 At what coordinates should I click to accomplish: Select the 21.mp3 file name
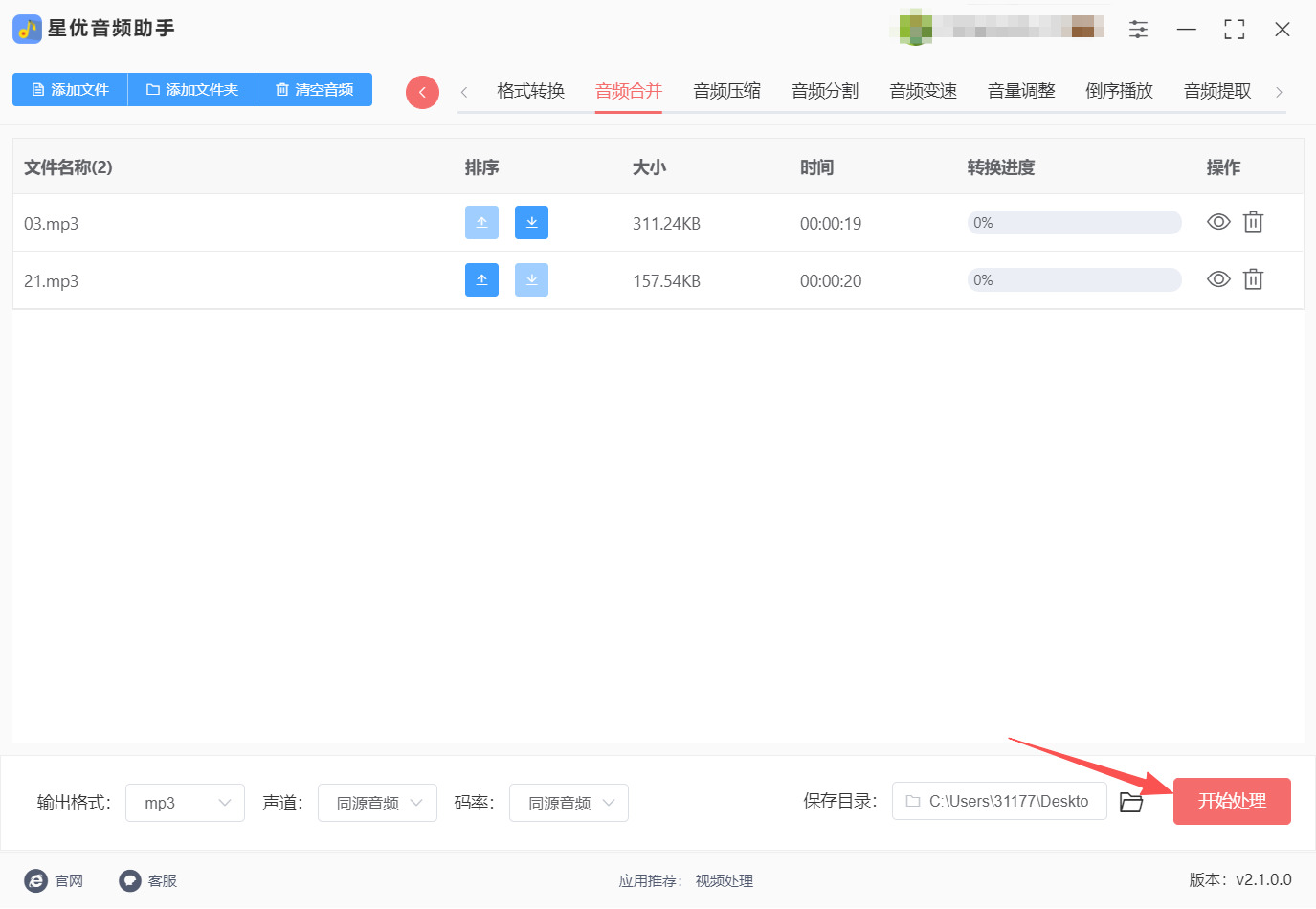(52, 281)
